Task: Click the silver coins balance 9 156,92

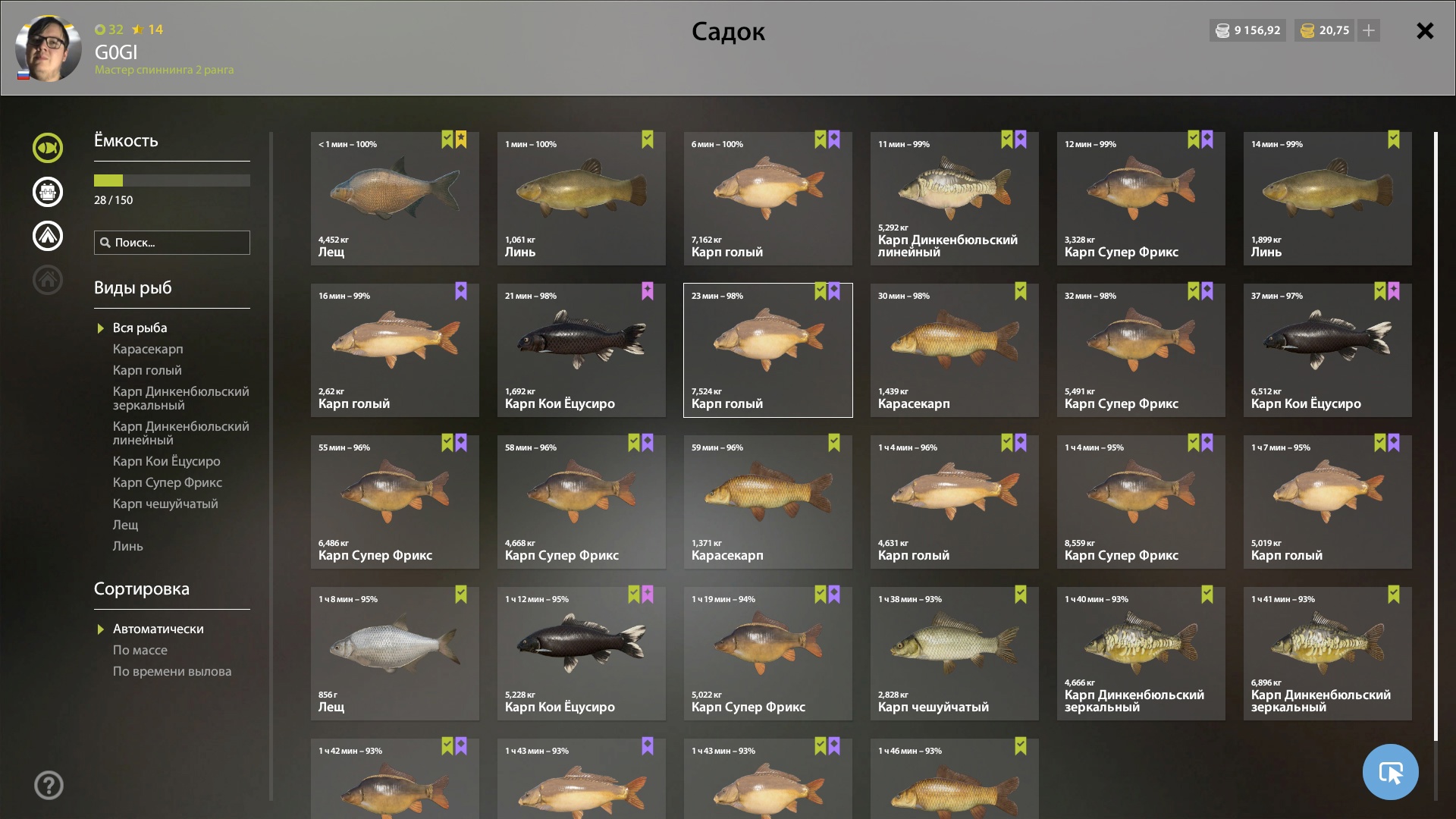Action: pos(1247,30)
